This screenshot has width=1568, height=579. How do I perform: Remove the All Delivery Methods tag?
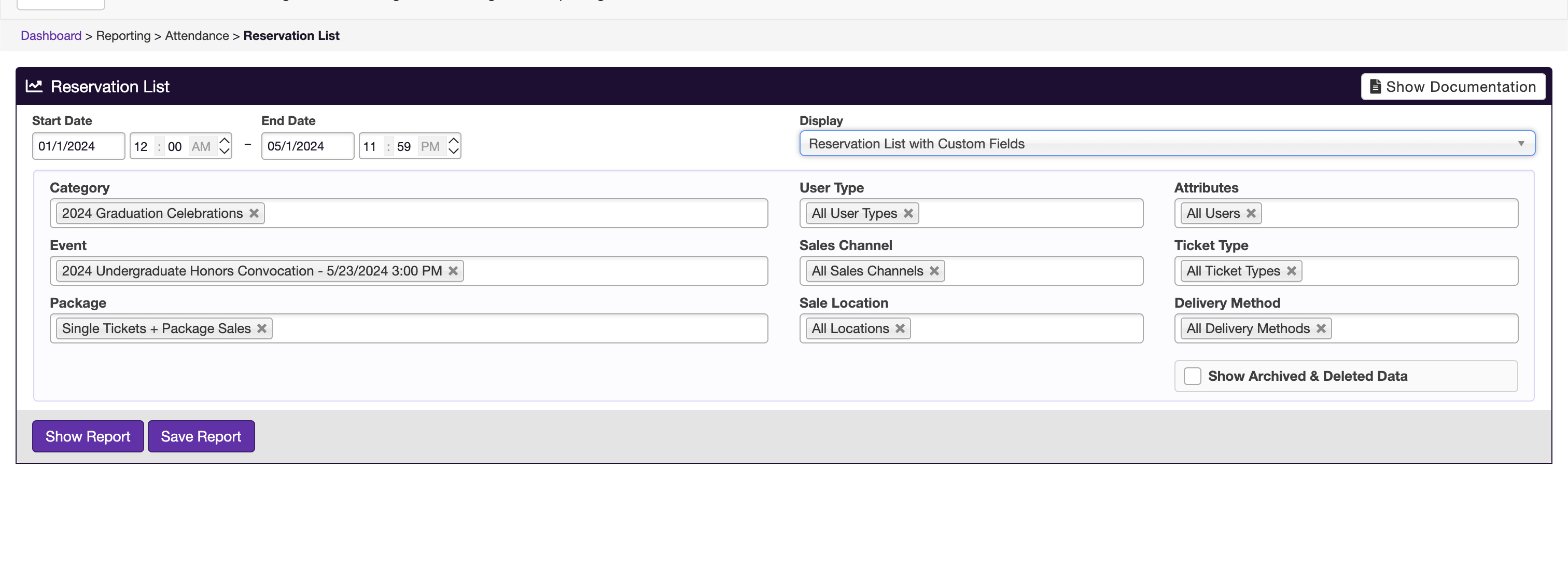[1321, 328]
